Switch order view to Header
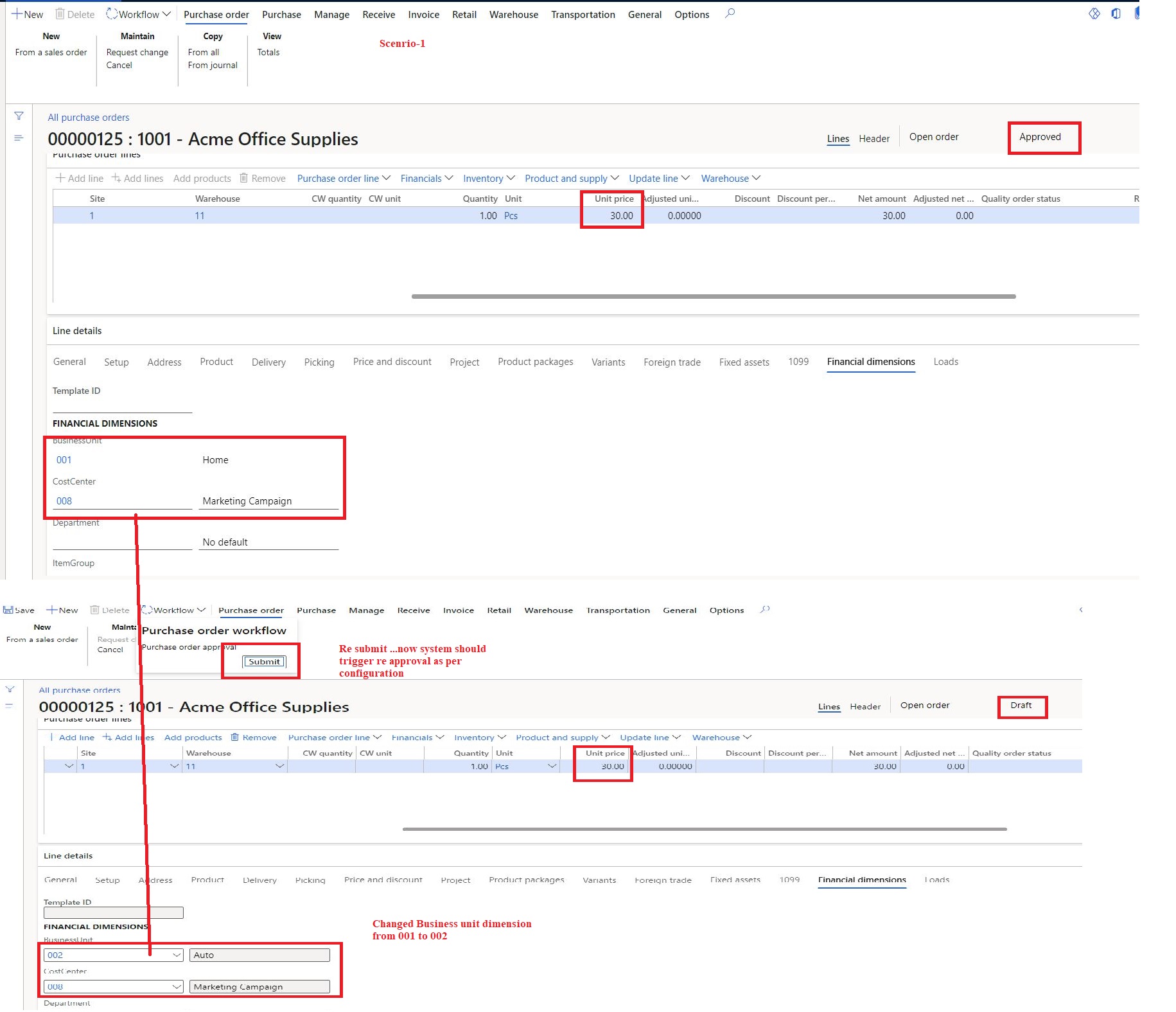Viewport: 1176px width, 1012px height. coord(874,138)
